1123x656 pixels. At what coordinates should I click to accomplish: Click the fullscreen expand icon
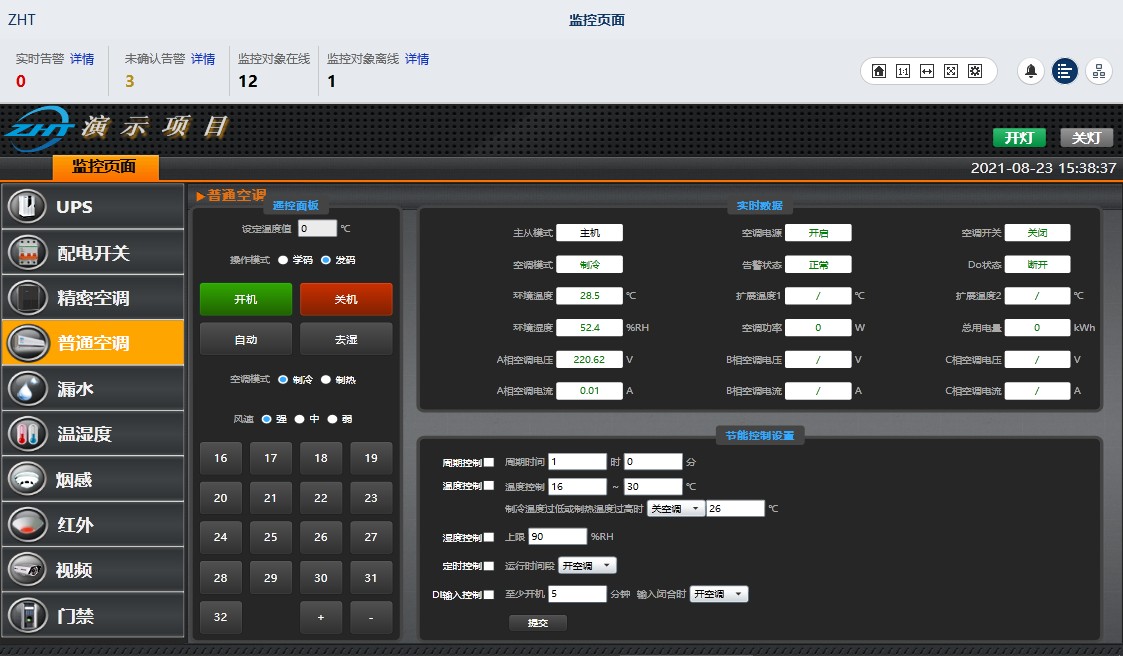pyautogui.click(x=951, y=71)
